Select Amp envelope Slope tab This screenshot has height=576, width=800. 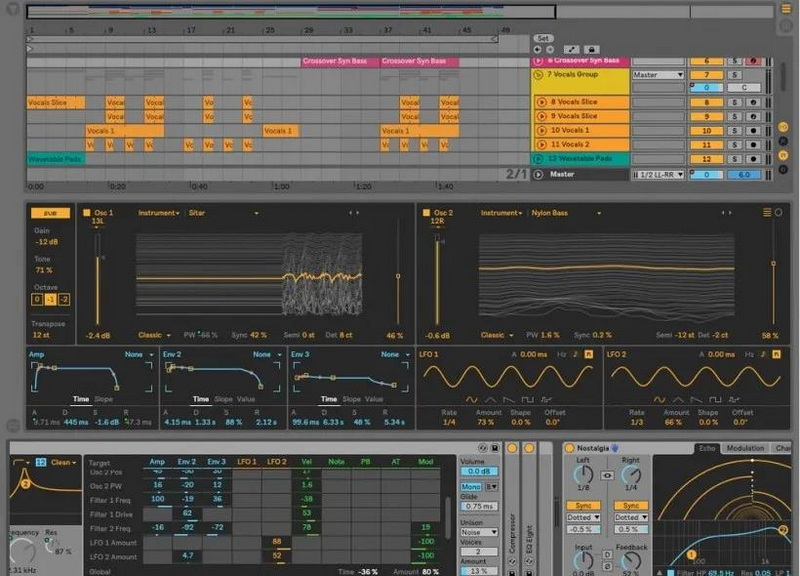point(104,399)
